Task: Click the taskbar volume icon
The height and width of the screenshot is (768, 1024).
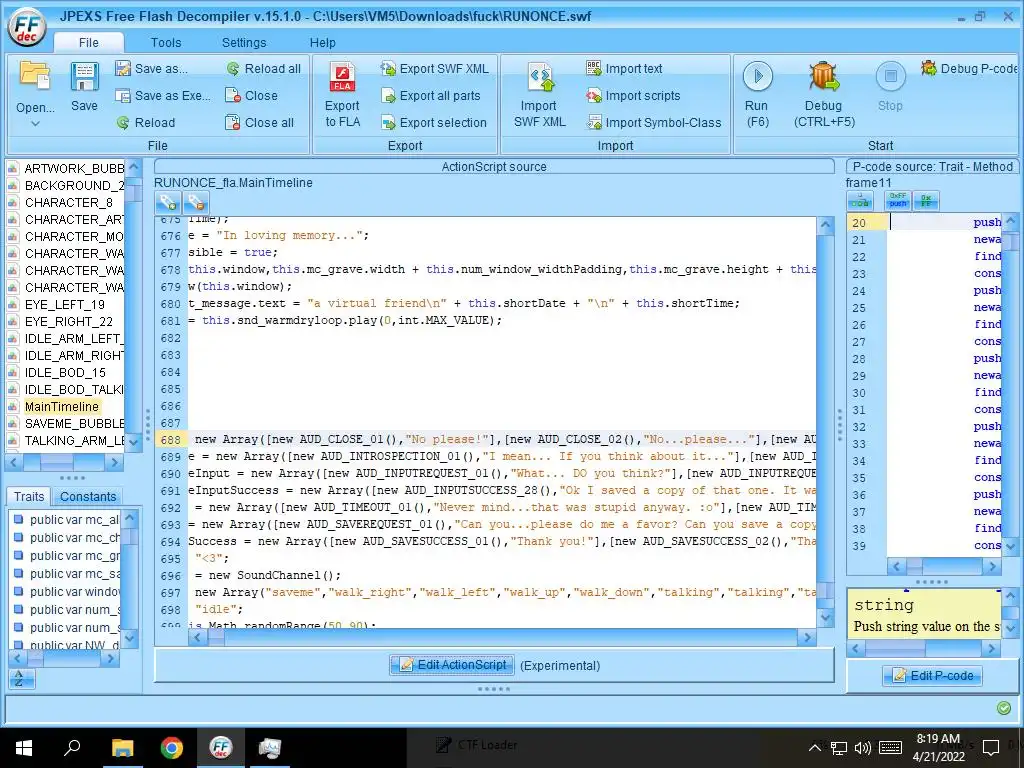Action: click(x=863, y=748)
